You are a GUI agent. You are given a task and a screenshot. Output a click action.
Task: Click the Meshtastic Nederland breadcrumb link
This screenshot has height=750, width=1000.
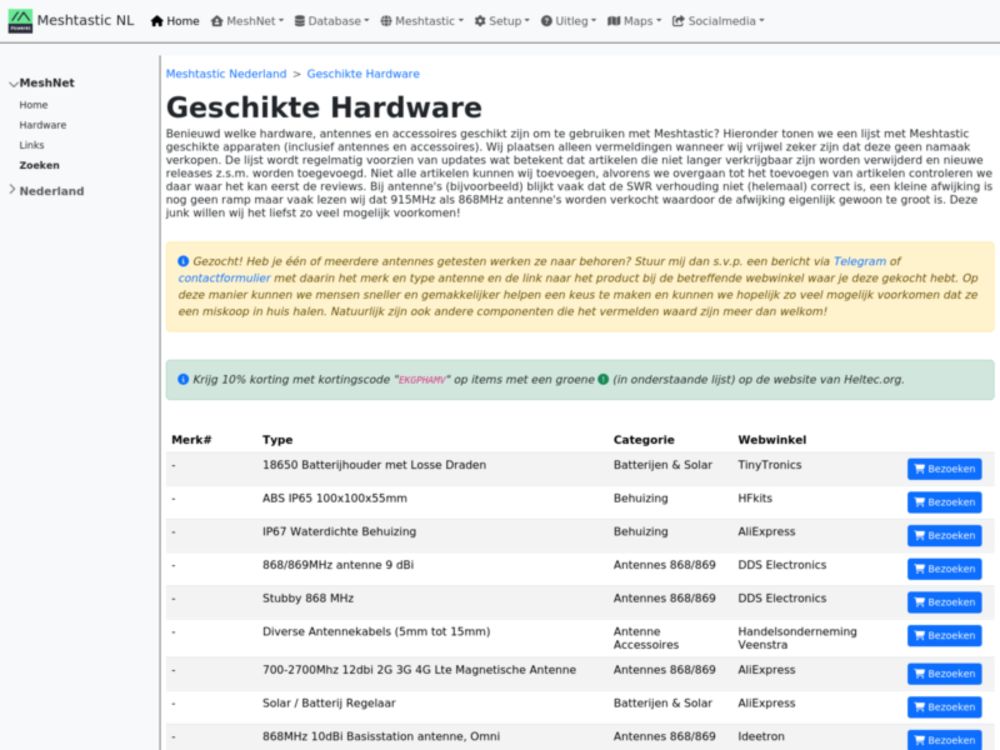(226, 74)
